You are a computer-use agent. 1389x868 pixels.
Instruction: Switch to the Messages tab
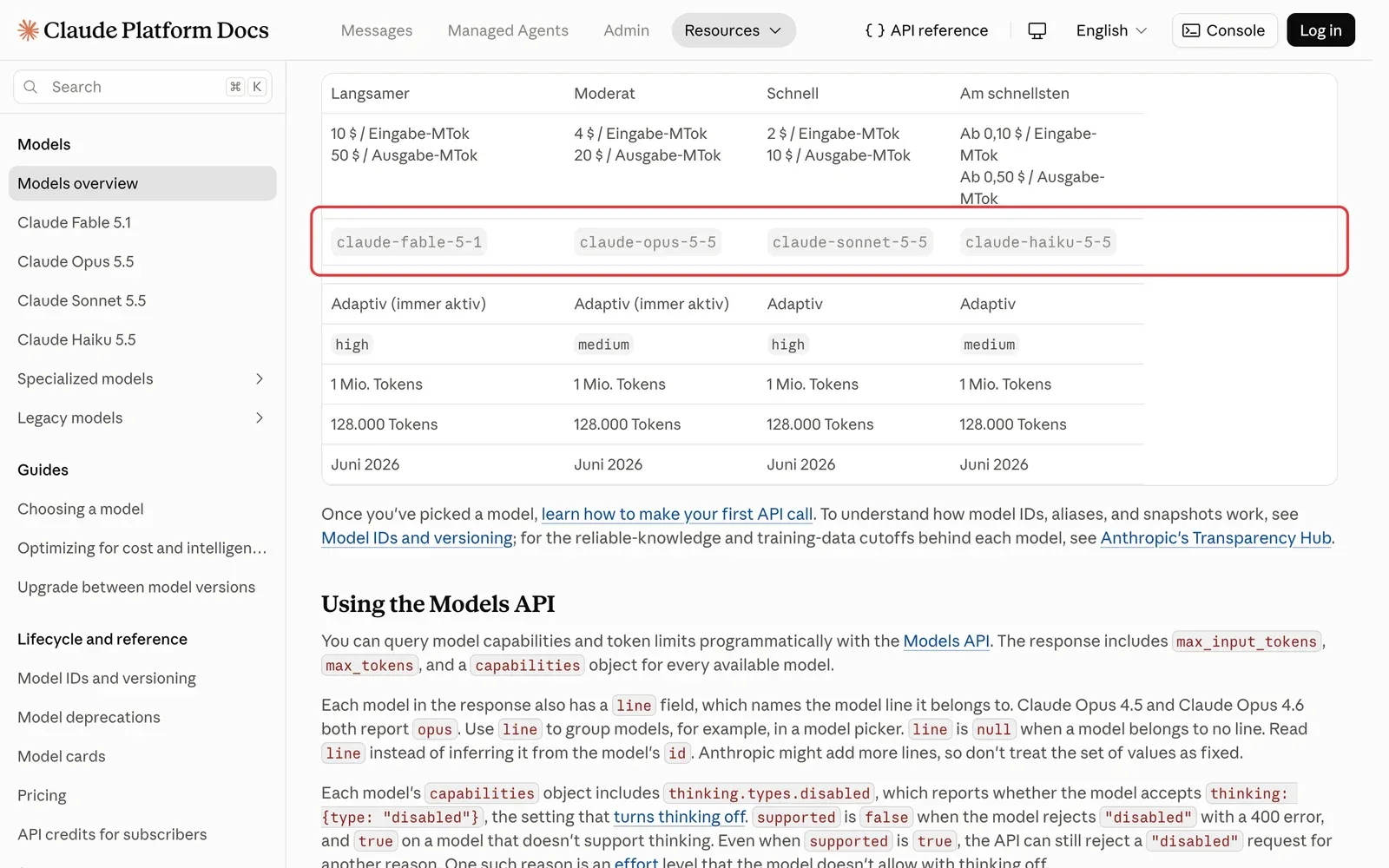click(x=377, y=30)
